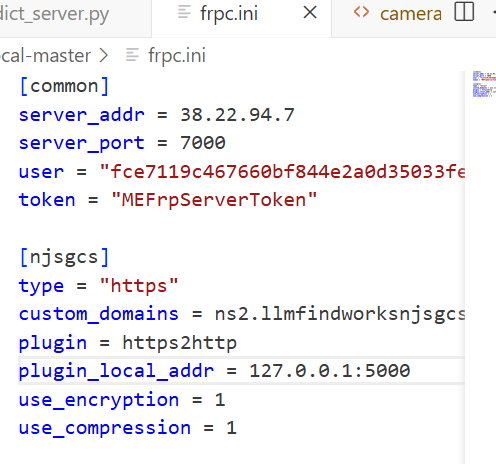Click the [common] section header
496x464 pixels.
[x=64, y=86]
